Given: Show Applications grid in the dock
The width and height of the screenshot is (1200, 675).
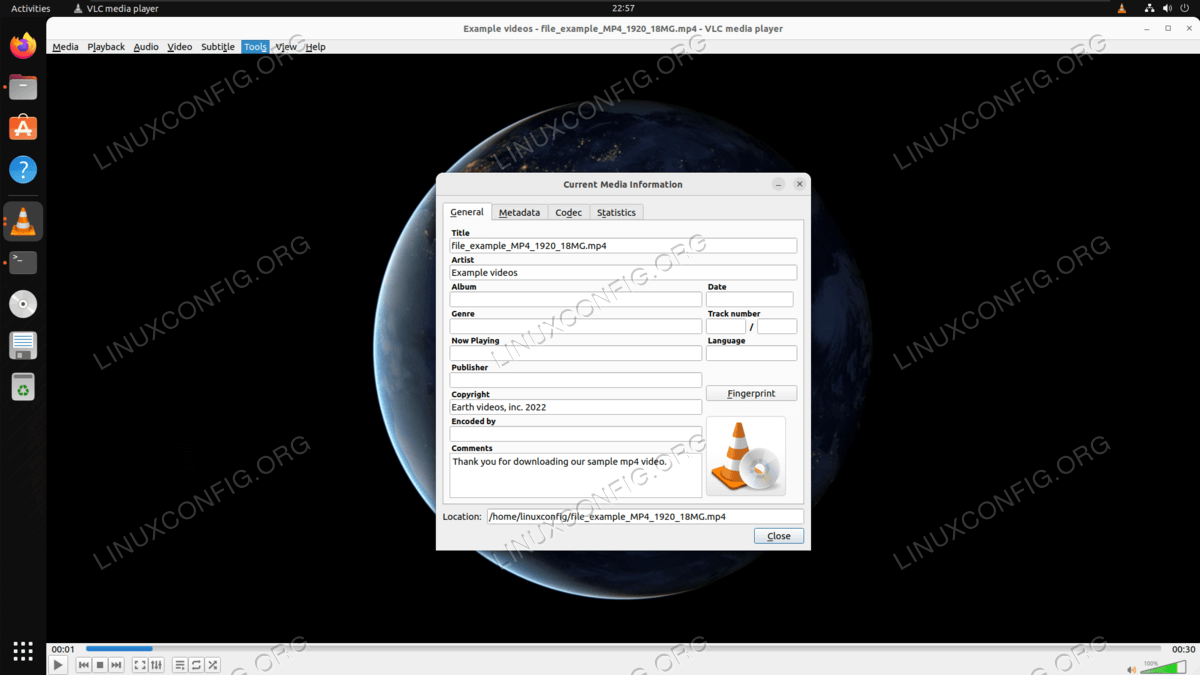Looking at the screenshot, I should [23, 650].
